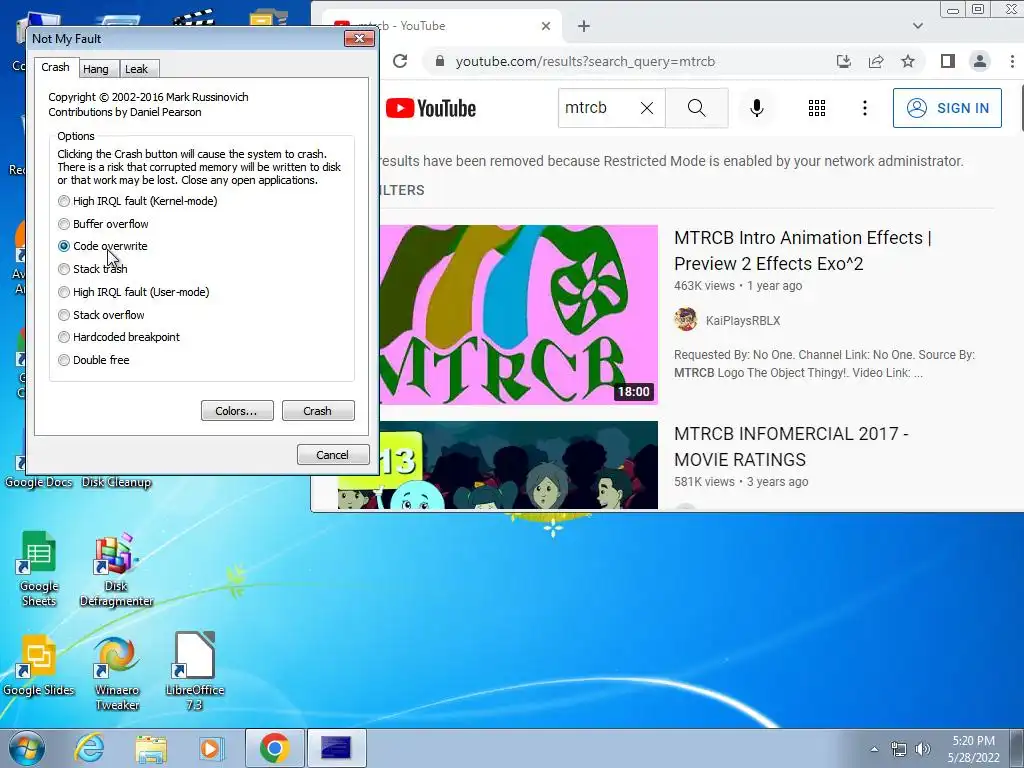1024x768 pixels.
Task: Open the Leak tab
Action: tap(136, 69)
